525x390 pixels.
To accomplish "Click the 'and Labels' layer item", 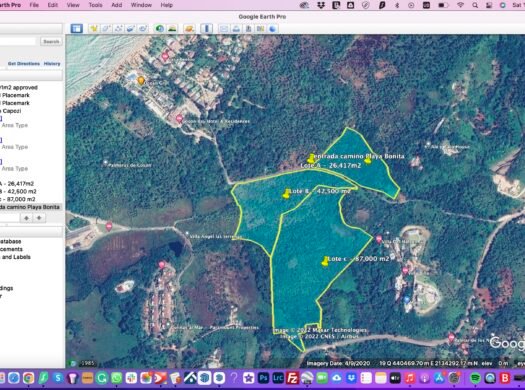I will coord(16,257).
